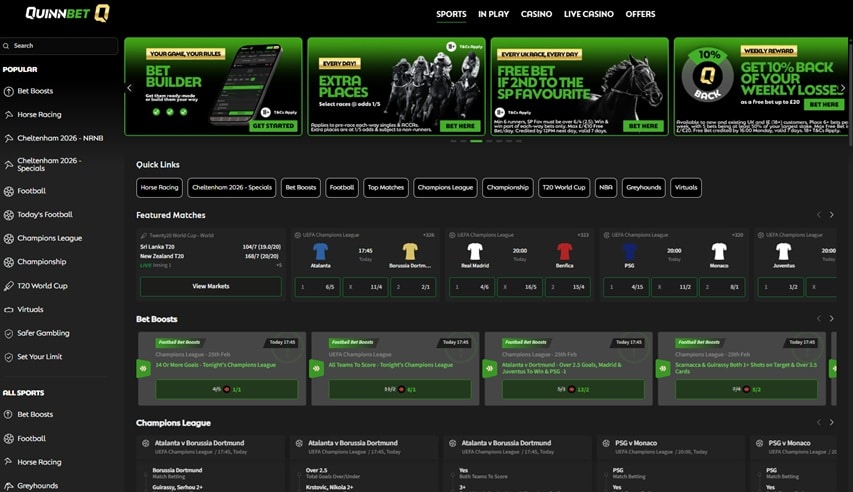Screen dimensions: 853x492
Task: Advance Bet Boosts carousel with right chevron
Action: click(831, 318)
